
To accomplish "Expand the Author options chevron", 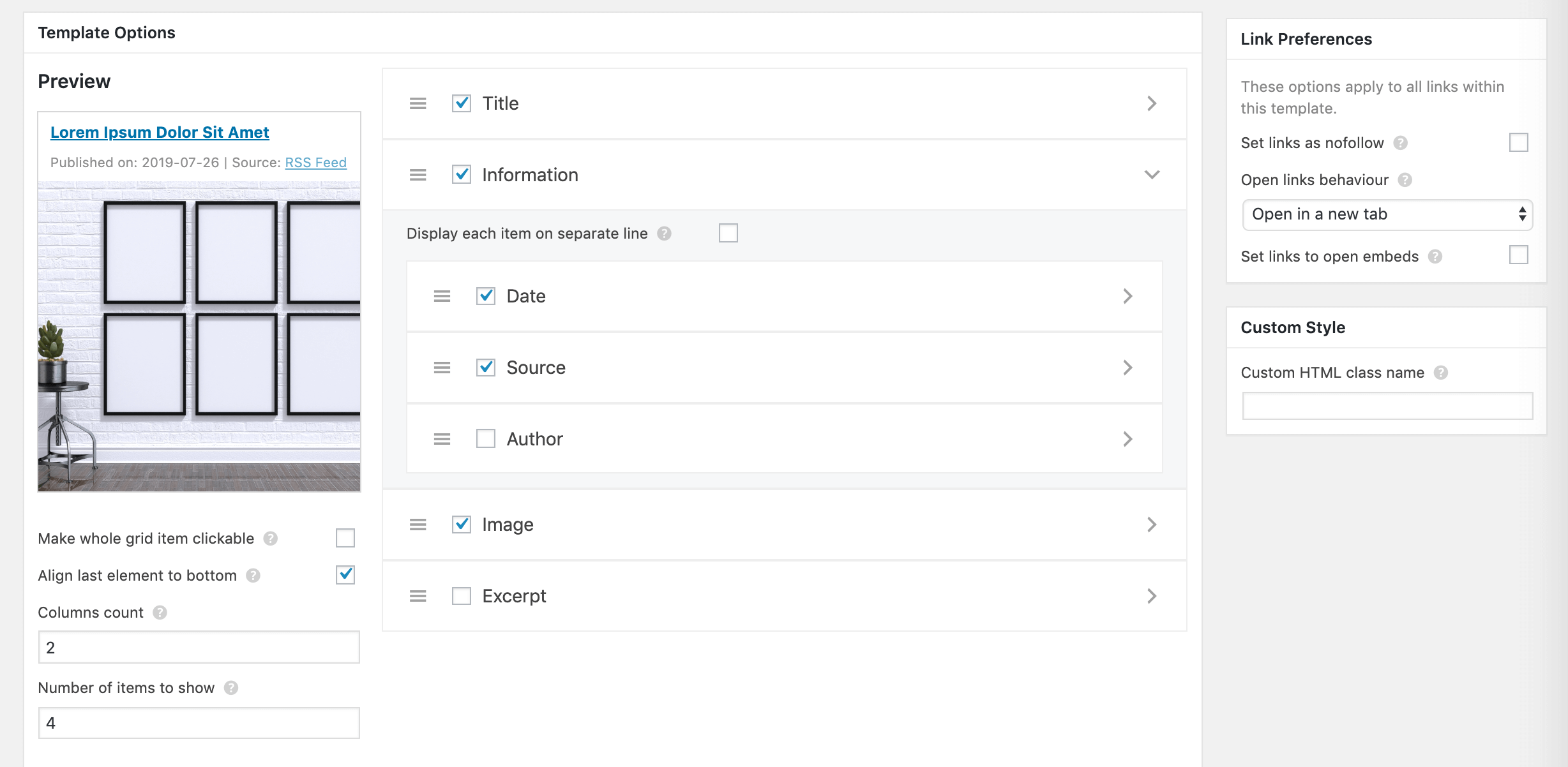I will point(1127,439).
